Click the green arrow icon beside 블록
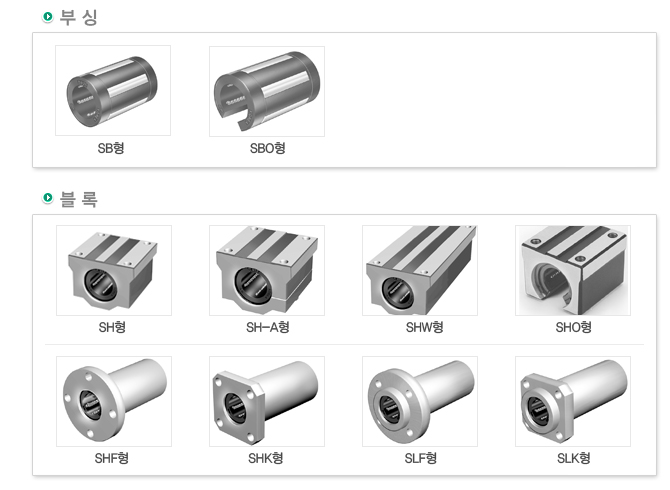This screenshot has height=490, width=670. pos(48,198)
